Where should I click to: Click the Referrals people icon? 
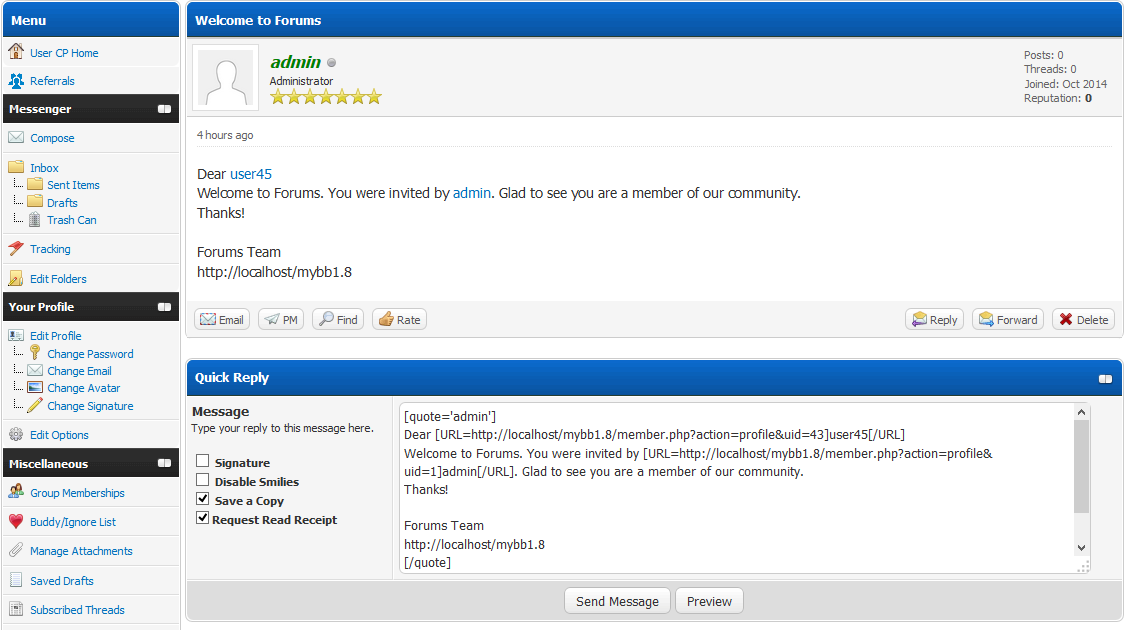[x=16, y=81]
